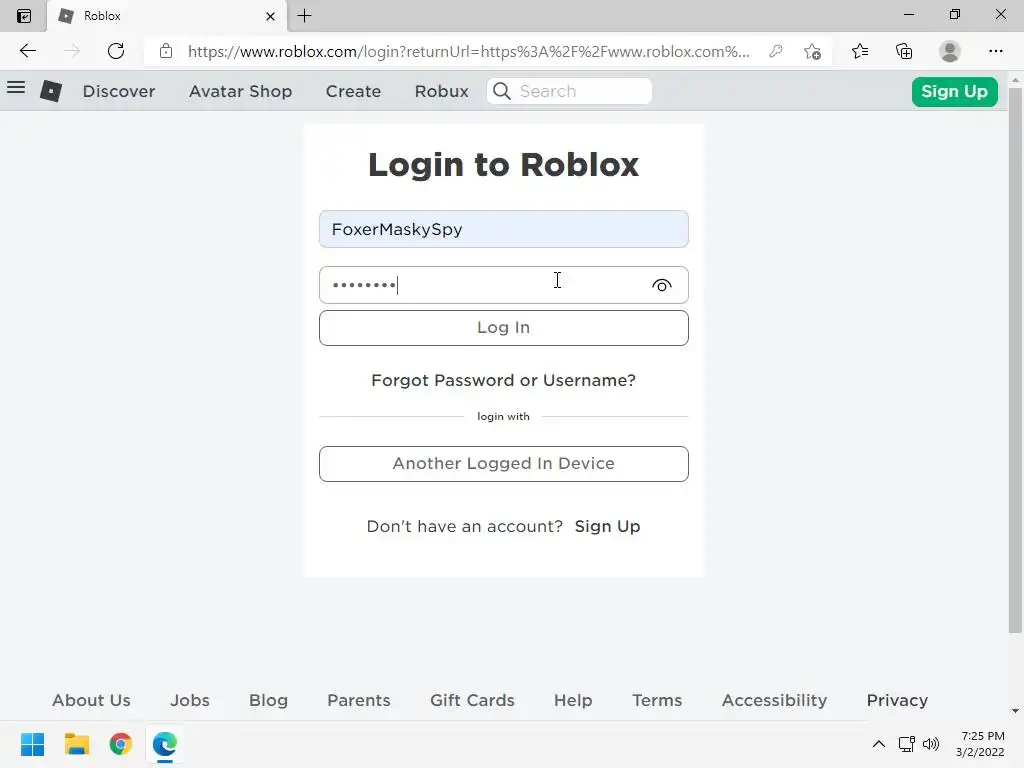
Task: Go to the Create page
Action: pos(353,91)
